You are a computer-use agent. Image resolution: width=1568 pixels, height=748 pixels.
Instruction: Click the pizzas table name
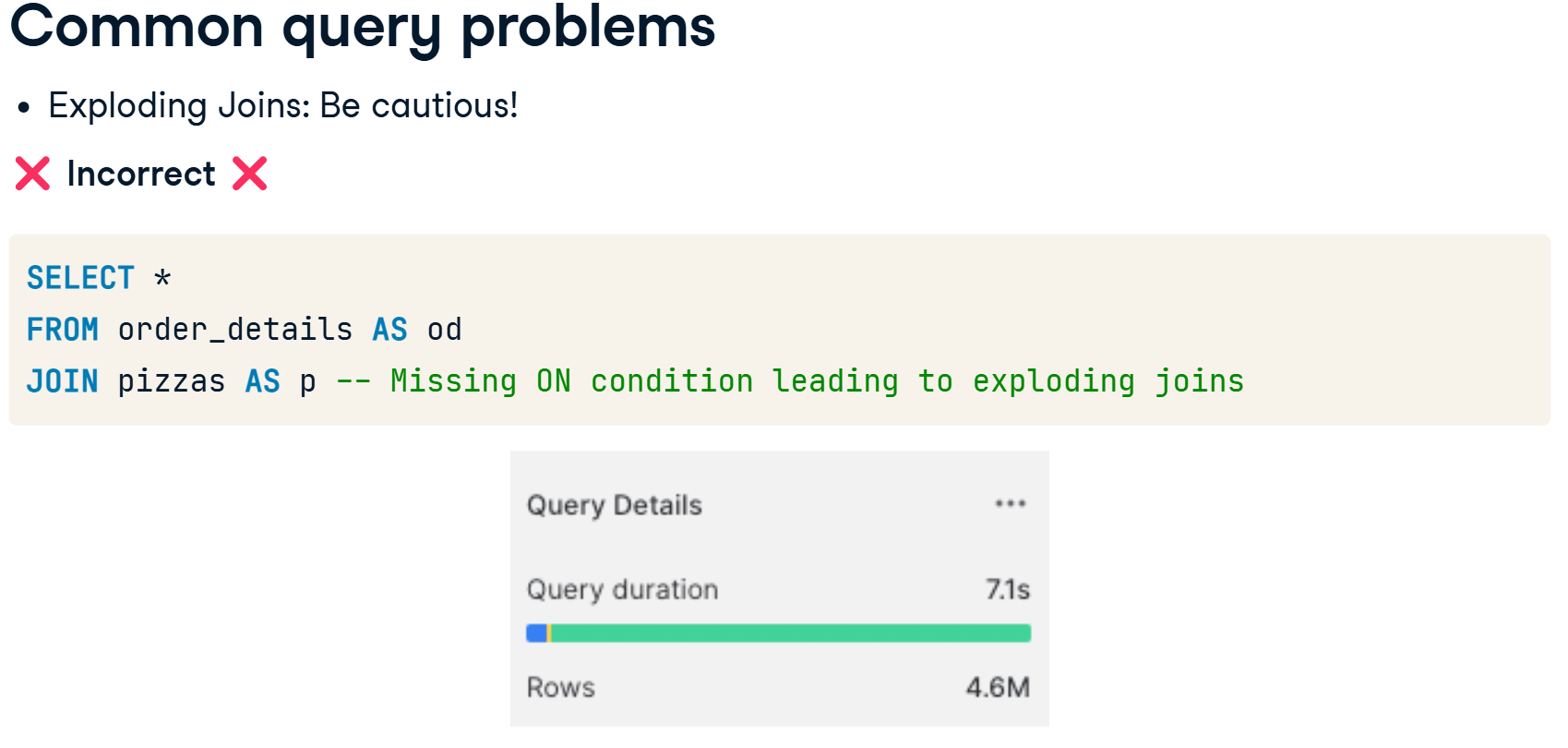coord(172,381)
